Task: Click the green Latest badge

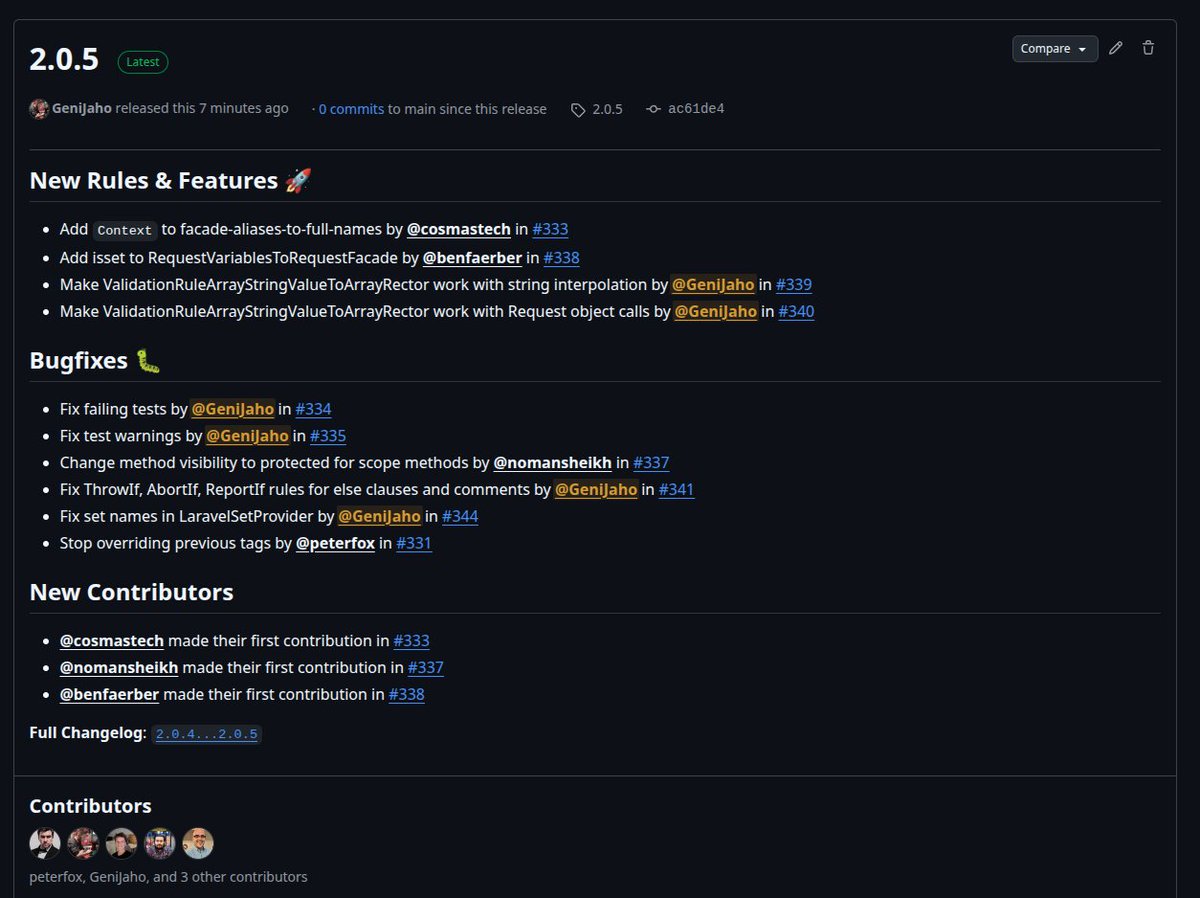Action: click(143, 61)
